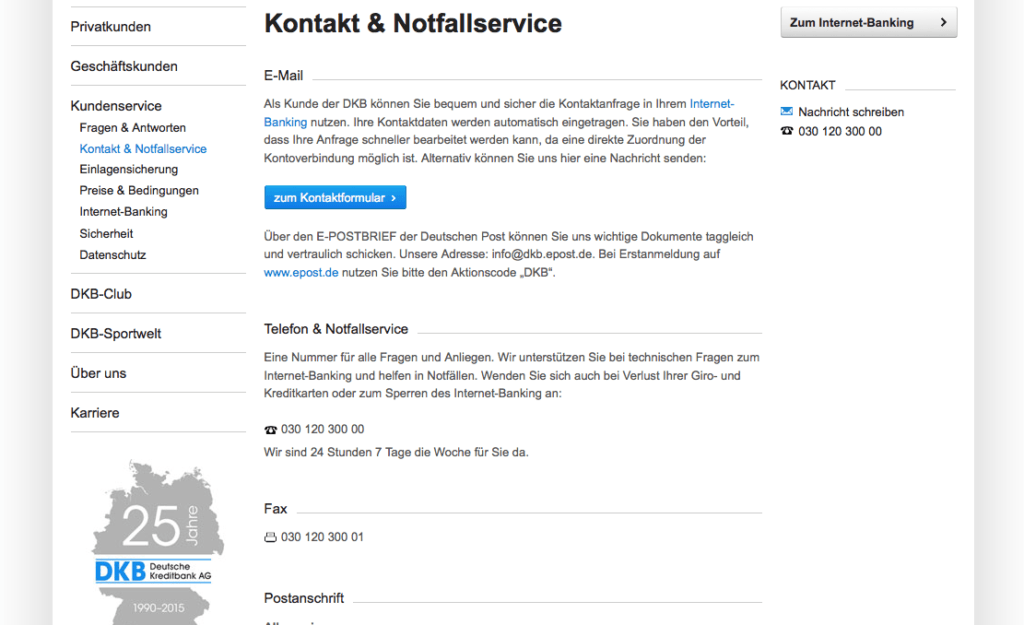Select Nachricht schreiben in the Kontakt box
The height and width of the screenshot is (625, 1024).
click(851, 112)
